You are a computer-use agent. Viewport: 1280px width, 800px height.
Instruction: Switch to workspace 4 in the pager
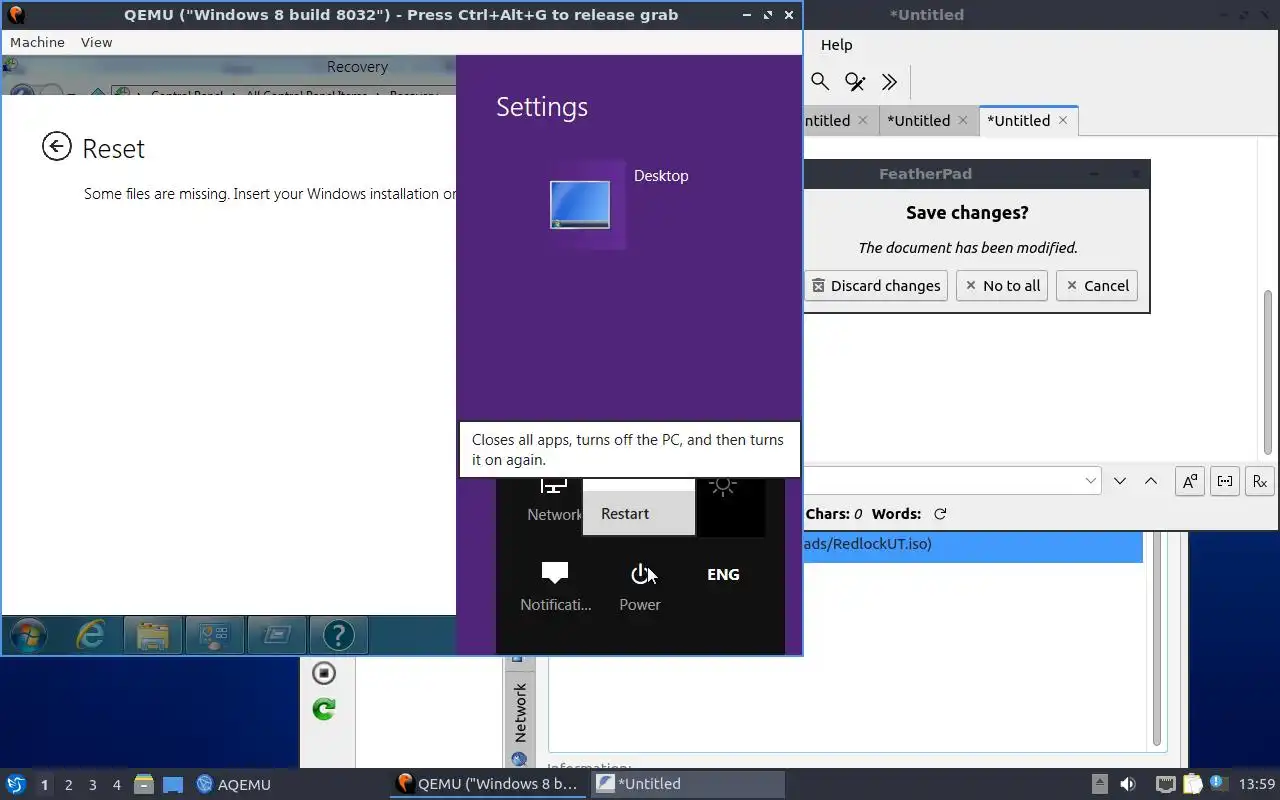tap(116, 785)
